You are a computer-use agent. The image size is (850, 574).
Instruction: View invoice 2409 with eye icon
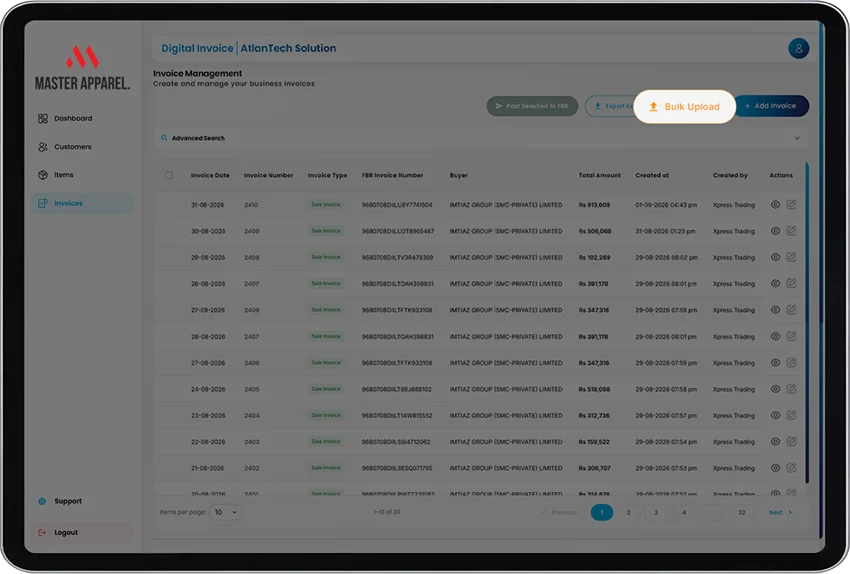coord(775,231)
